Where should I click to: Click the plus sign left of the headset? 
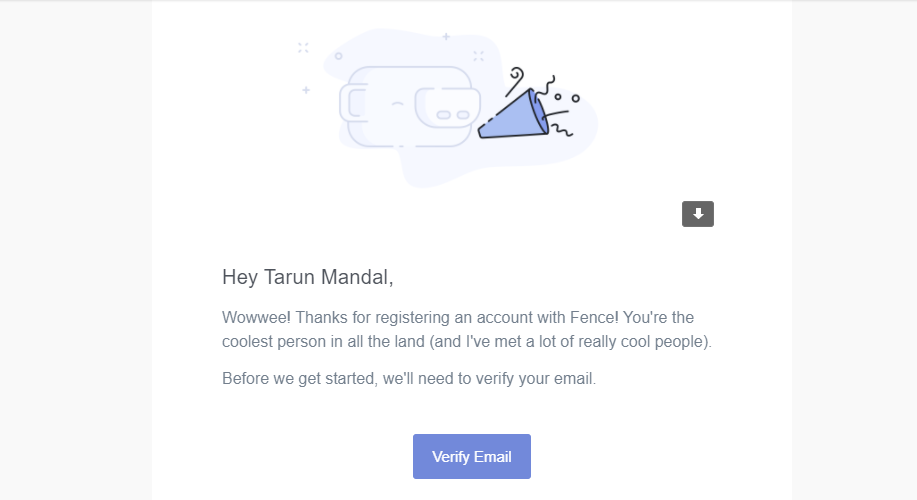tap(306, 90)
